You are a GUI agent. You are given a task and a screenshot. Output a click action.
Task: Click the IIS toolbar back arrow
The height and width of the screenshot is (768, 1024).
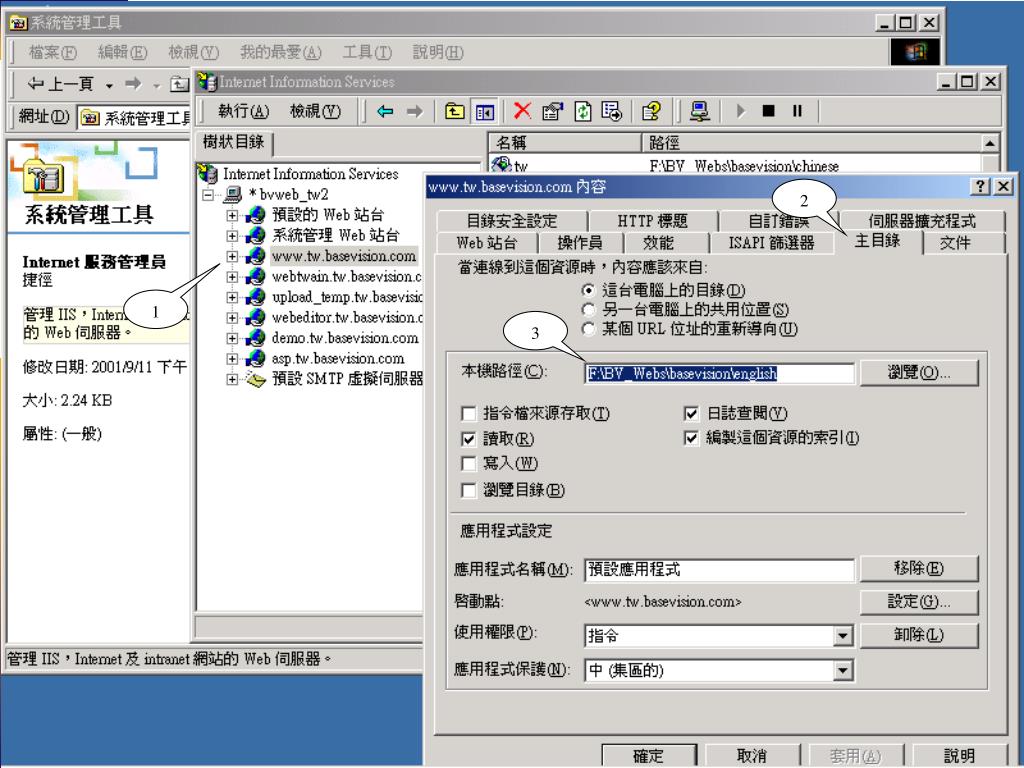pyautogui.click(x=385, y=112)
